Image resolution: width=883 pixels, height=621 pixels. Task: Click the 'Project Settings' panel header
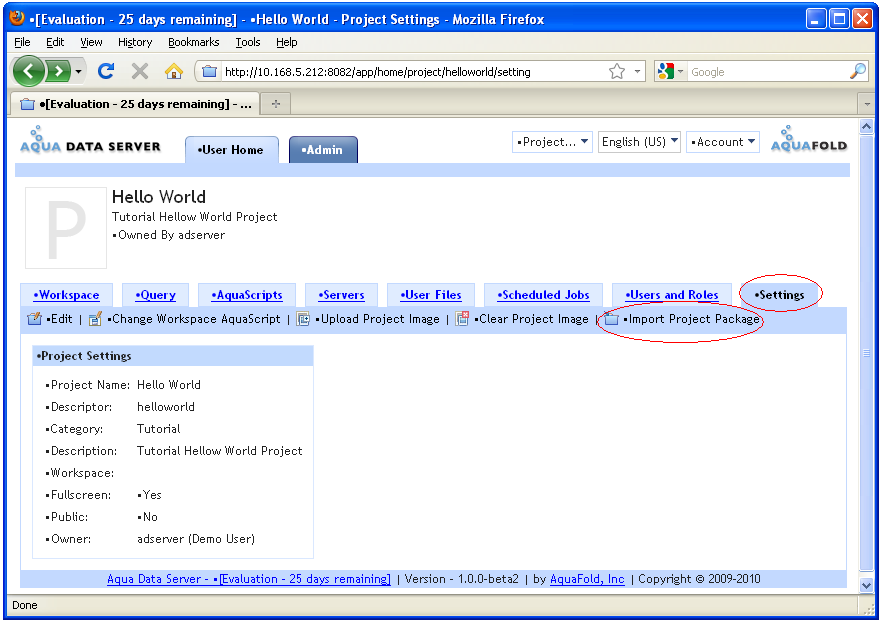(x=173, y=356)
